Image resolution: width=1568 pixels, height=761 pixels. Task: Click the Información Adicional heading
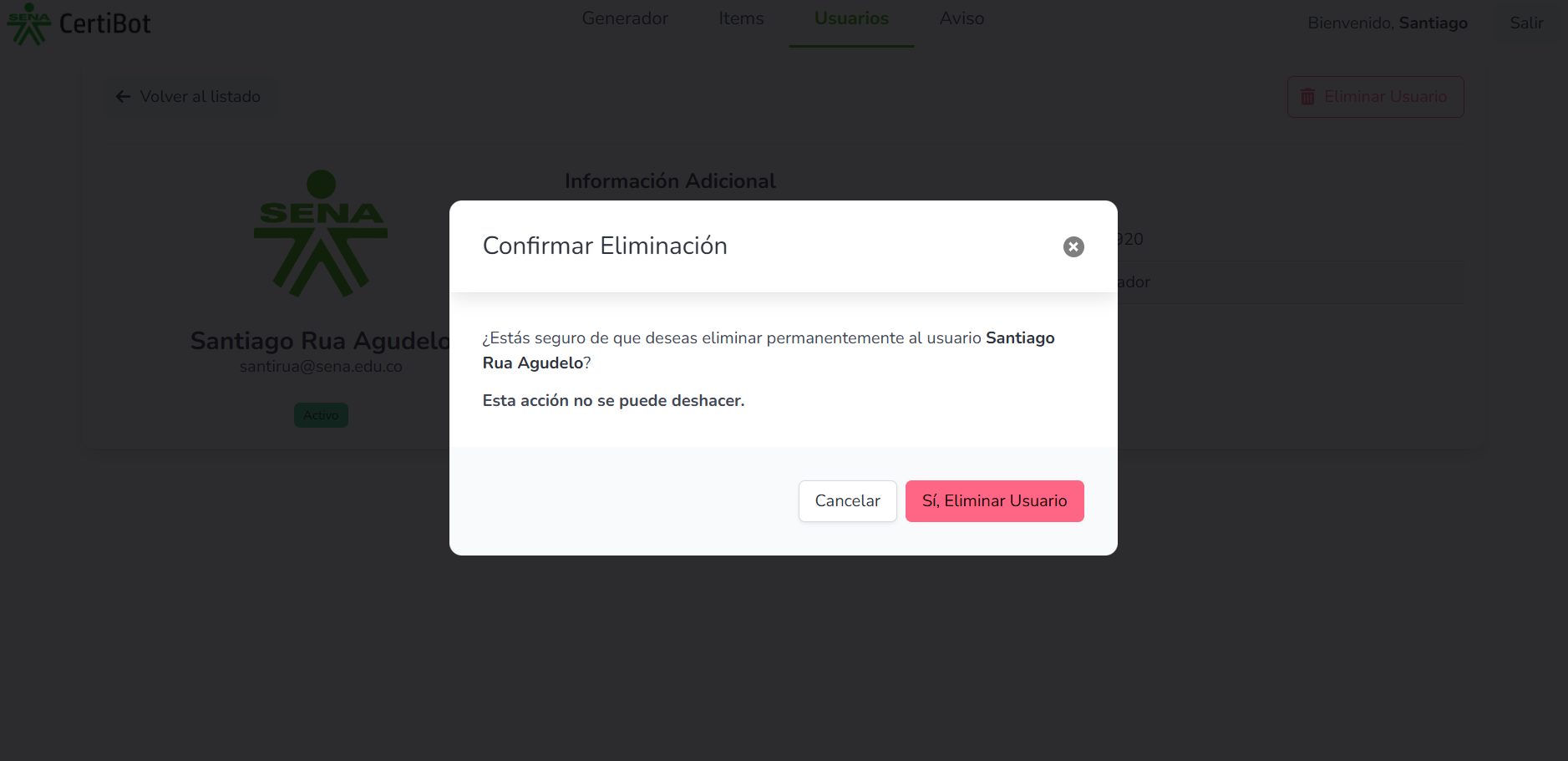pos(670,181)
